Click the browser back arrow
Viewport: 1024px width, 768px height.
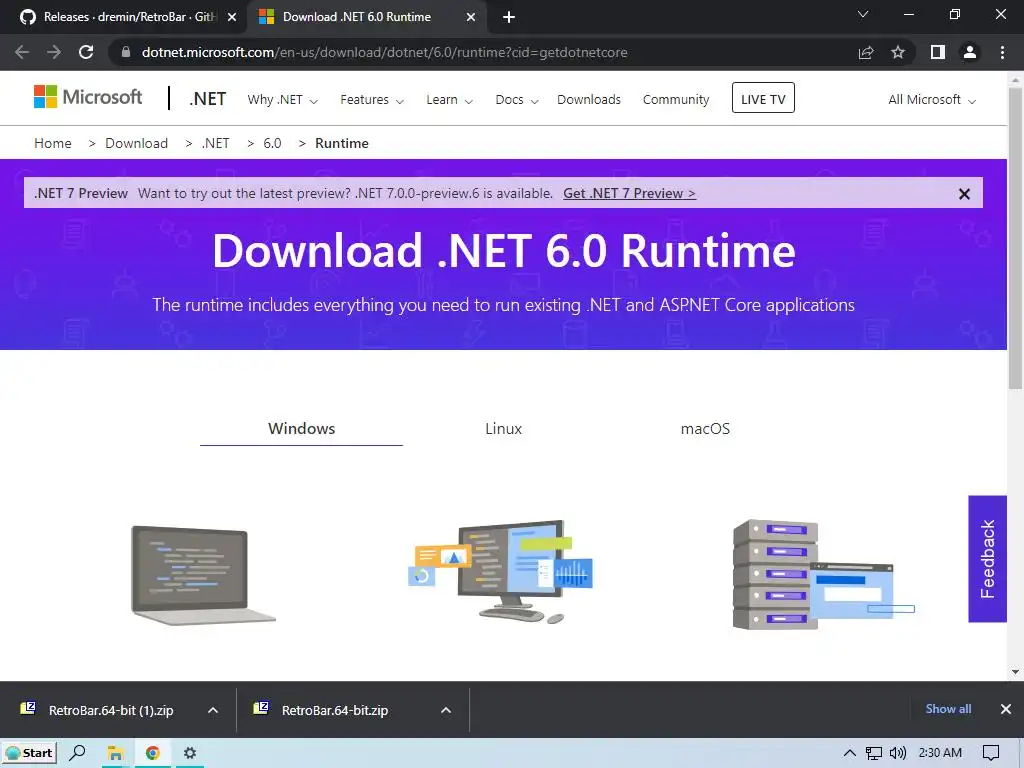[x=22, y=52]
